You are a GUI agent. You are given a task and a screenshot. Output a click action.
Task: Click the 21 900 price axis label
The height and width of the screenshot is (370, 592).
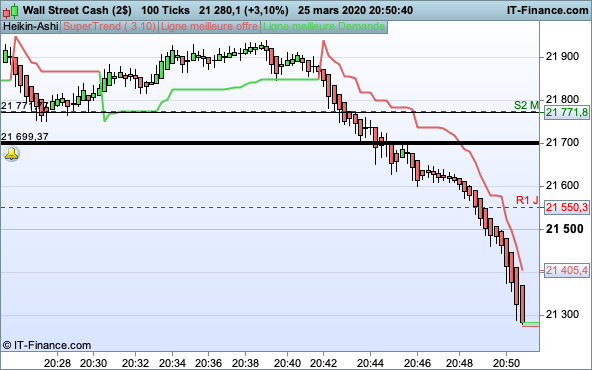click(562, 57)
